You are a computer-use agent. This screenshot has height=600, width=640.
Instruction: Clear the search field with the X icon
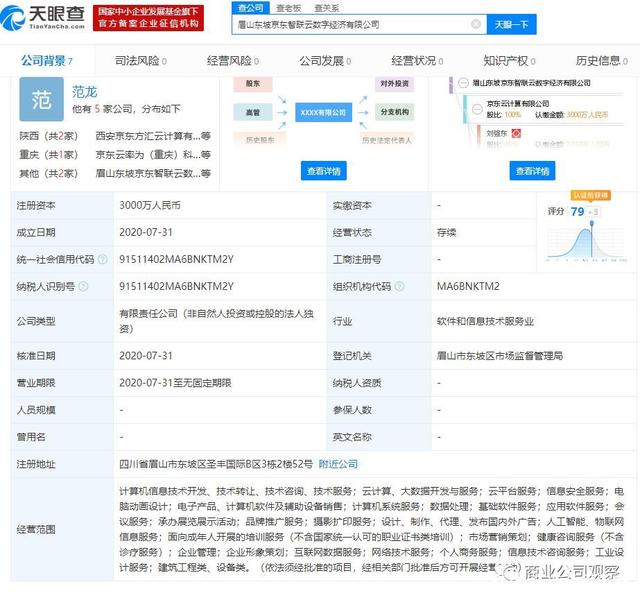point(476,24)
